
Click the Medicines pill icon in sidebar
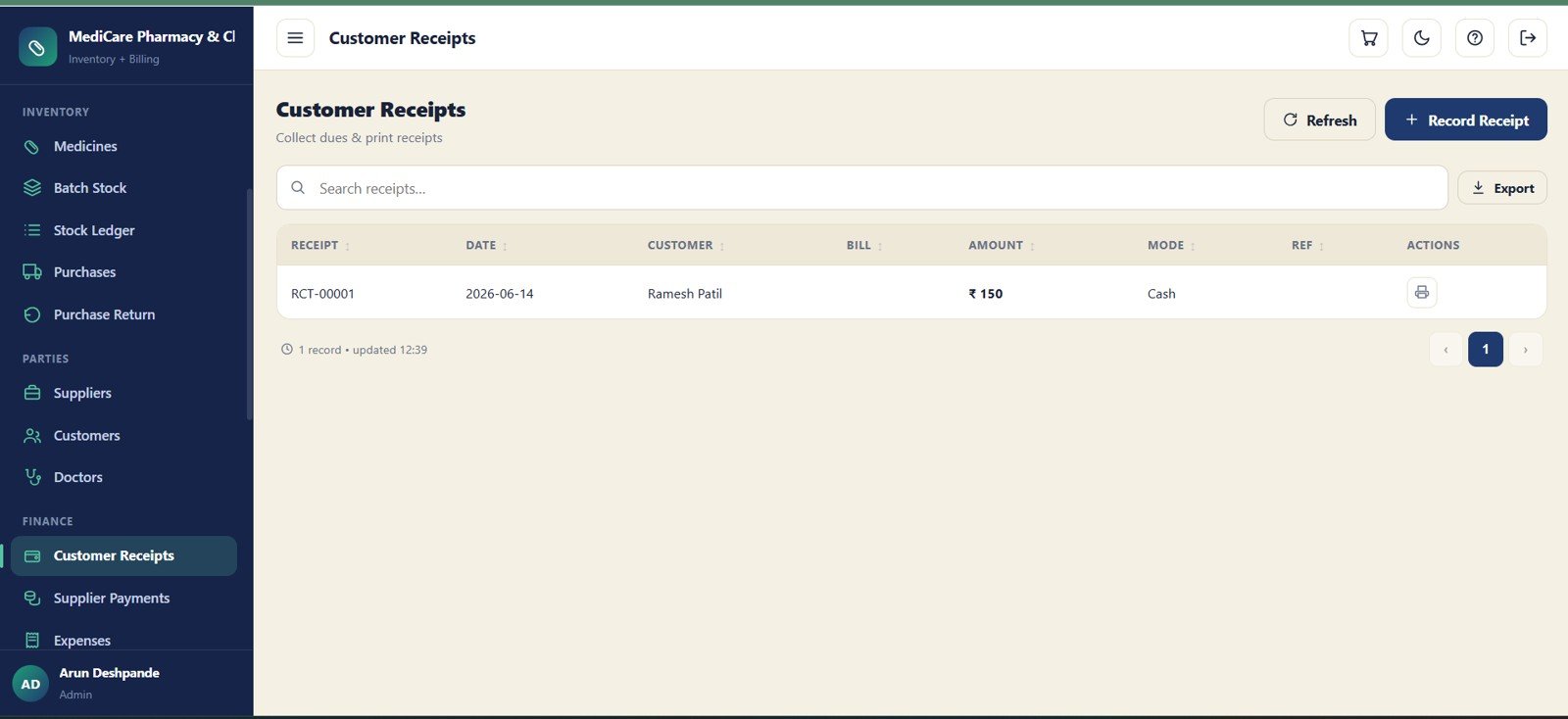[32, 146]
